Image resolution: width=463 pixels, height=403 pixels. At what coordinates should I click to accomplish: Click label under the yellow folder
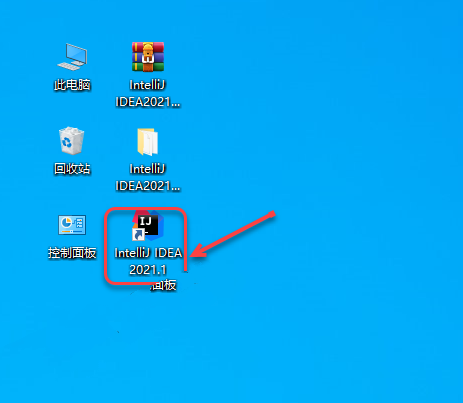148,177
